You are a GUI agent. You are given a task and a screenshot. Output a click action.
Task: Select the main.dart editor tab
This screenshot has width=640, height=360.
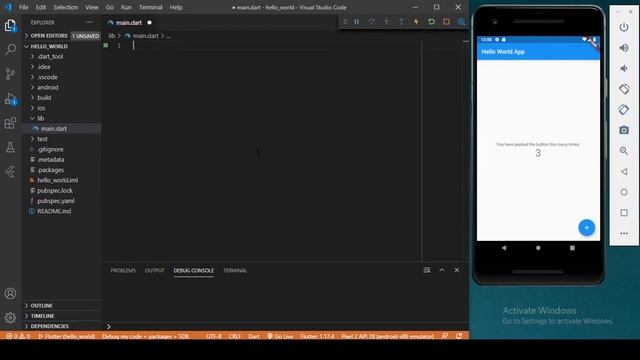click(x=129, y=22)
